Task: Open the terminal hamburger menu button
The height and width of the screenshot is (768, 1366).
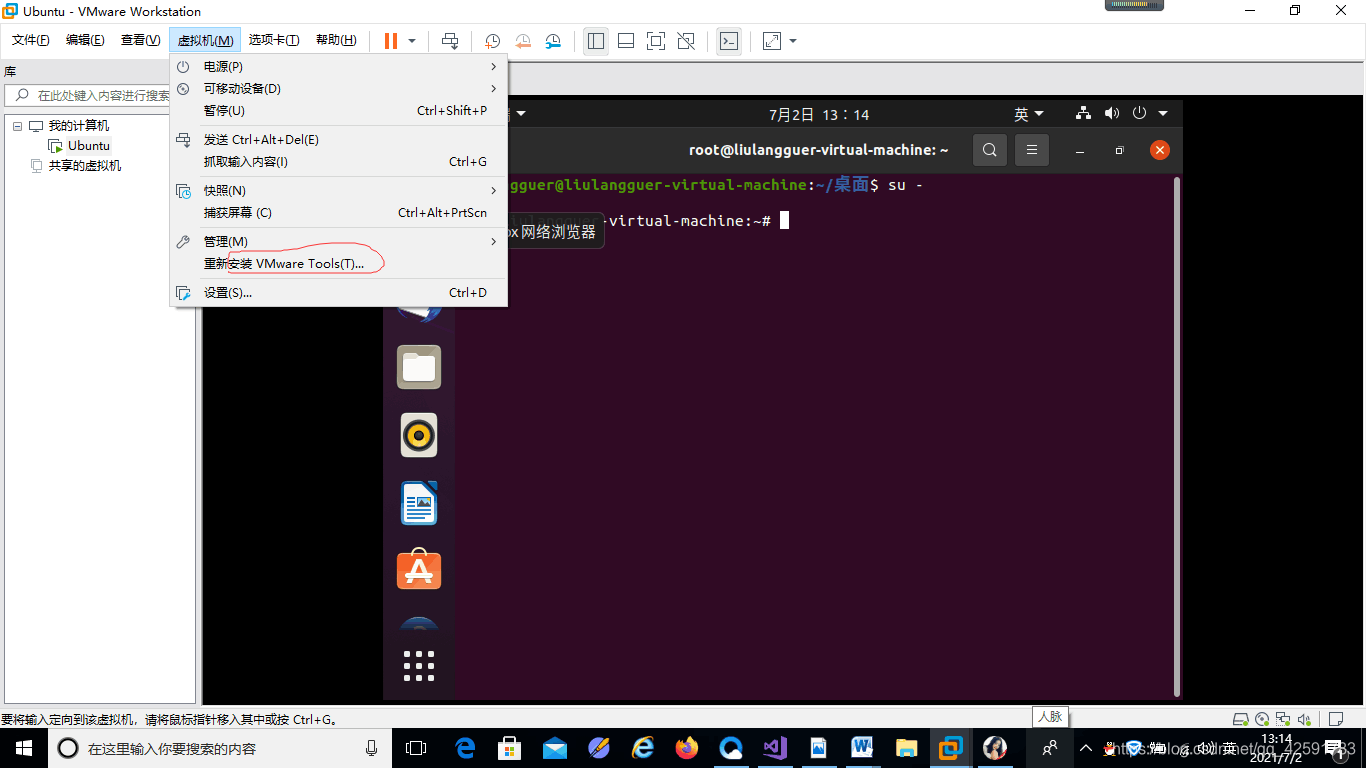Action: point(1032,150)
